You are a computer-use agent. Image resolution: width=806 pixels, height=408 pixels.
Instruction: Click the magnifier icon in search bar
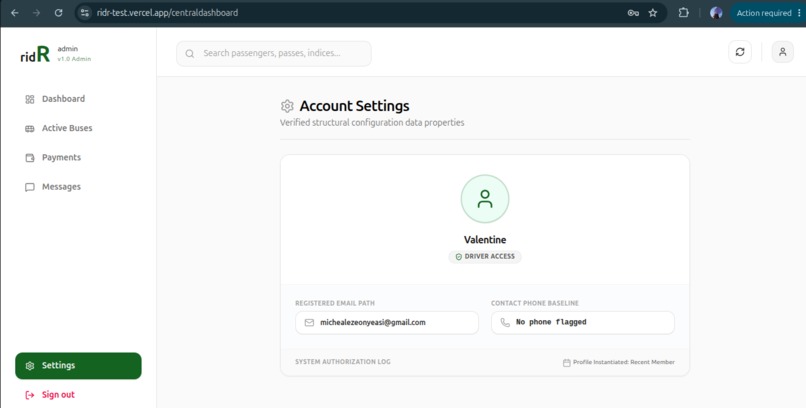pos(190,53)
